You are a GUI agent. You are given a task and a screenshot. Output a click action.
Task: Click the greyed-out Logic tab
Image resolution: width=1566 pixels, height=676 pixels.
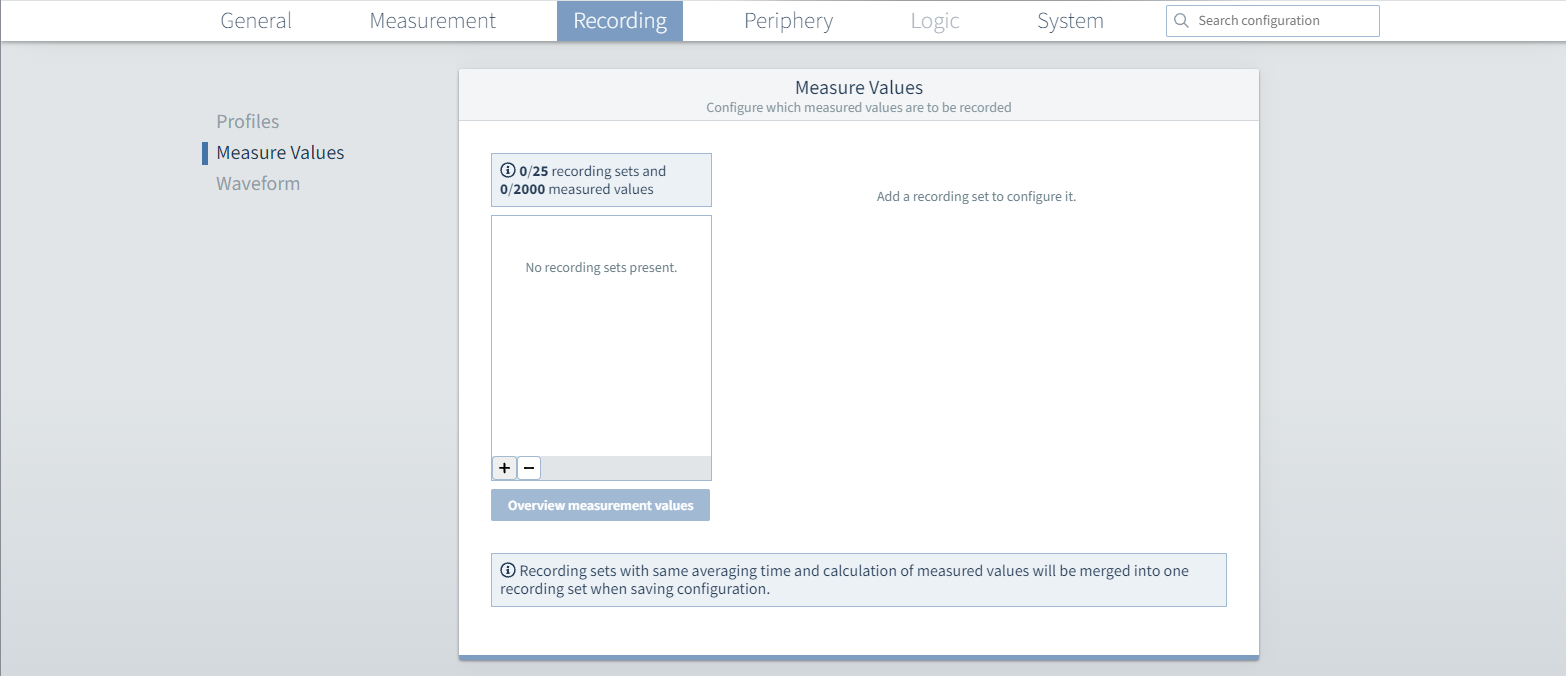coord(935,21)
